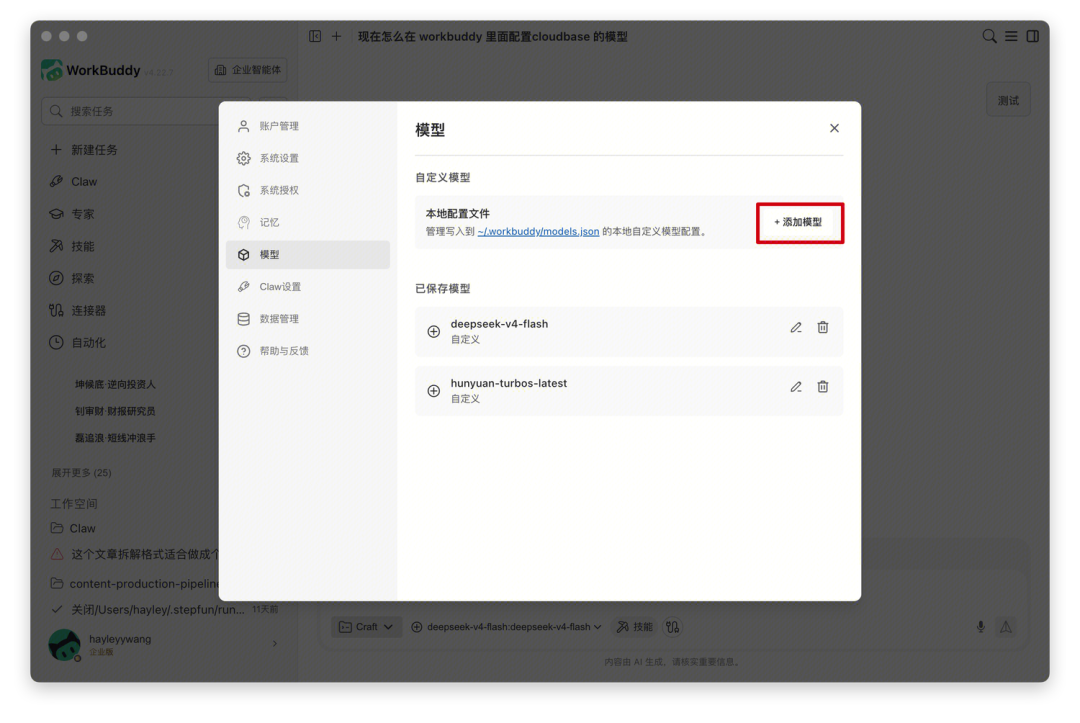
Task: Click the 测试 button
Action: pos(1008,101)
